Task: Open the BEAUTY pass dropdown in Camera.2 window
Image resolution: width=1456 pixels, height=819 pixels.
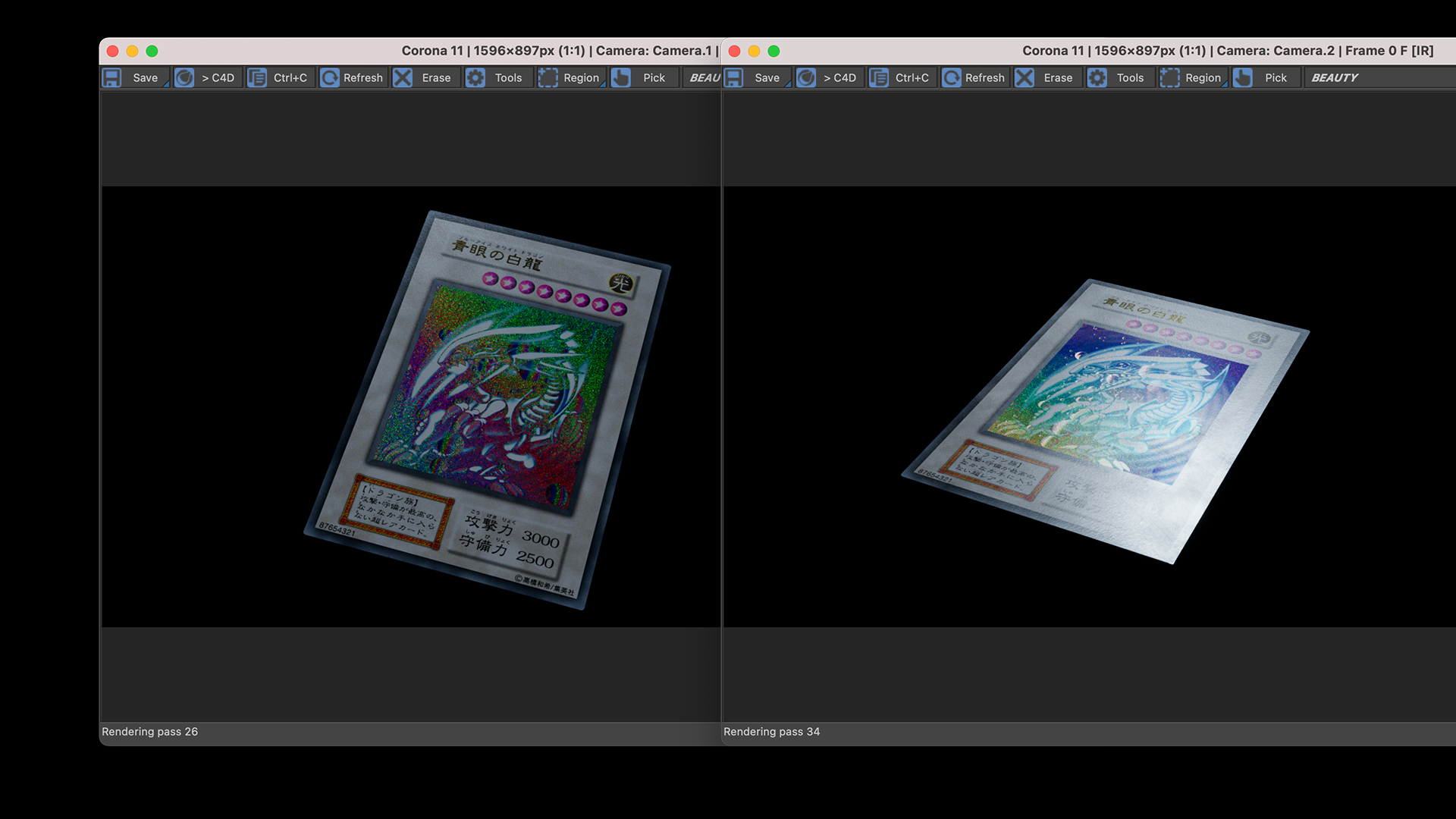Action: (x=1380, y=77)
